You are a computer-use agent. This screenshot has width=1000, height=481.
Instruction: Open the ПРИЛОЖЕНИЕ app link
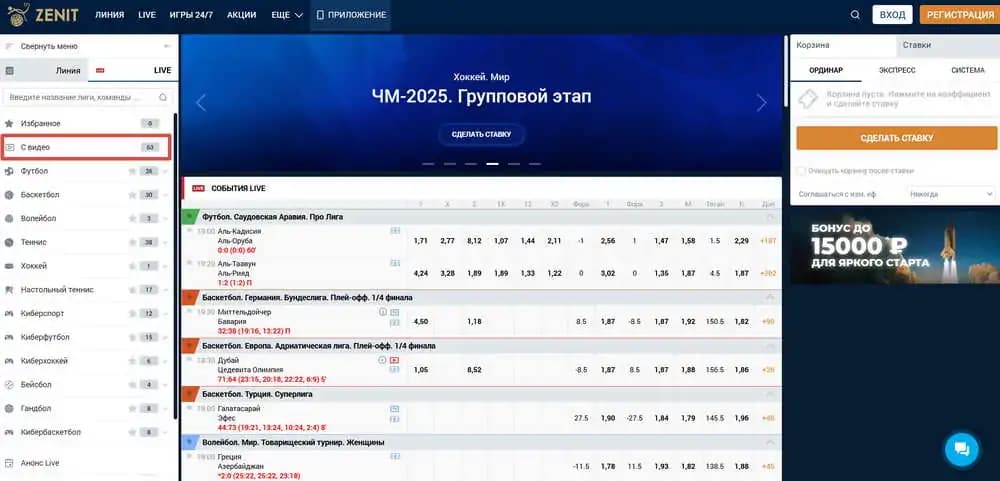point(351,15)
